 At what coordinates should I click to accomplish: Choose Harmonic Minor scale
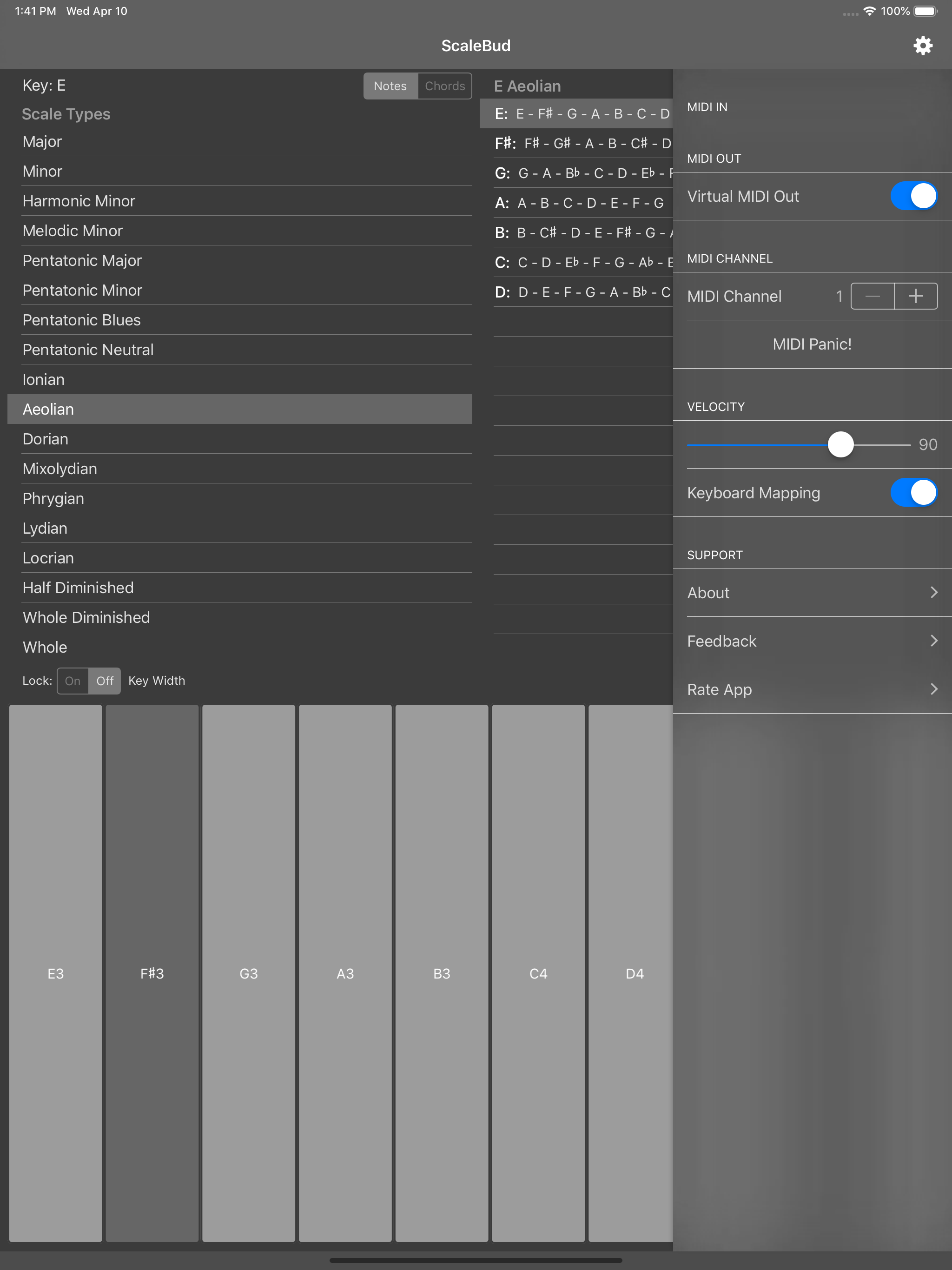tap(239, 201)
